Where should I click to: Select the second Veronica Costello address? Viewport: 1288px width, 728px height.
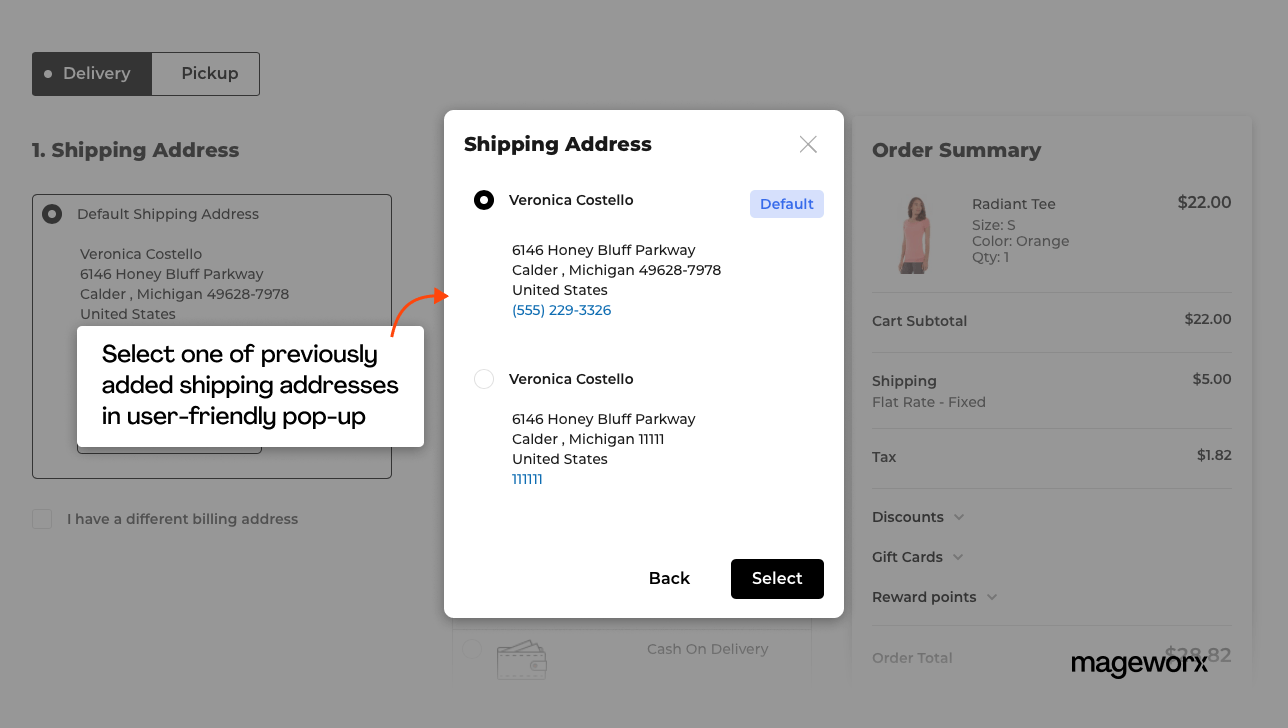(484, 379)
